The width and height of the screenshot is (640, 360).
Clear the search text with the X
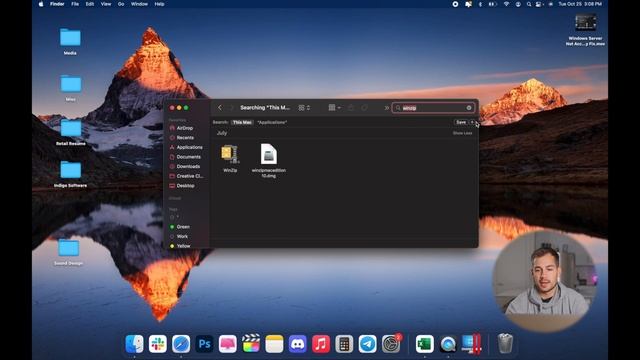(469, 108)
